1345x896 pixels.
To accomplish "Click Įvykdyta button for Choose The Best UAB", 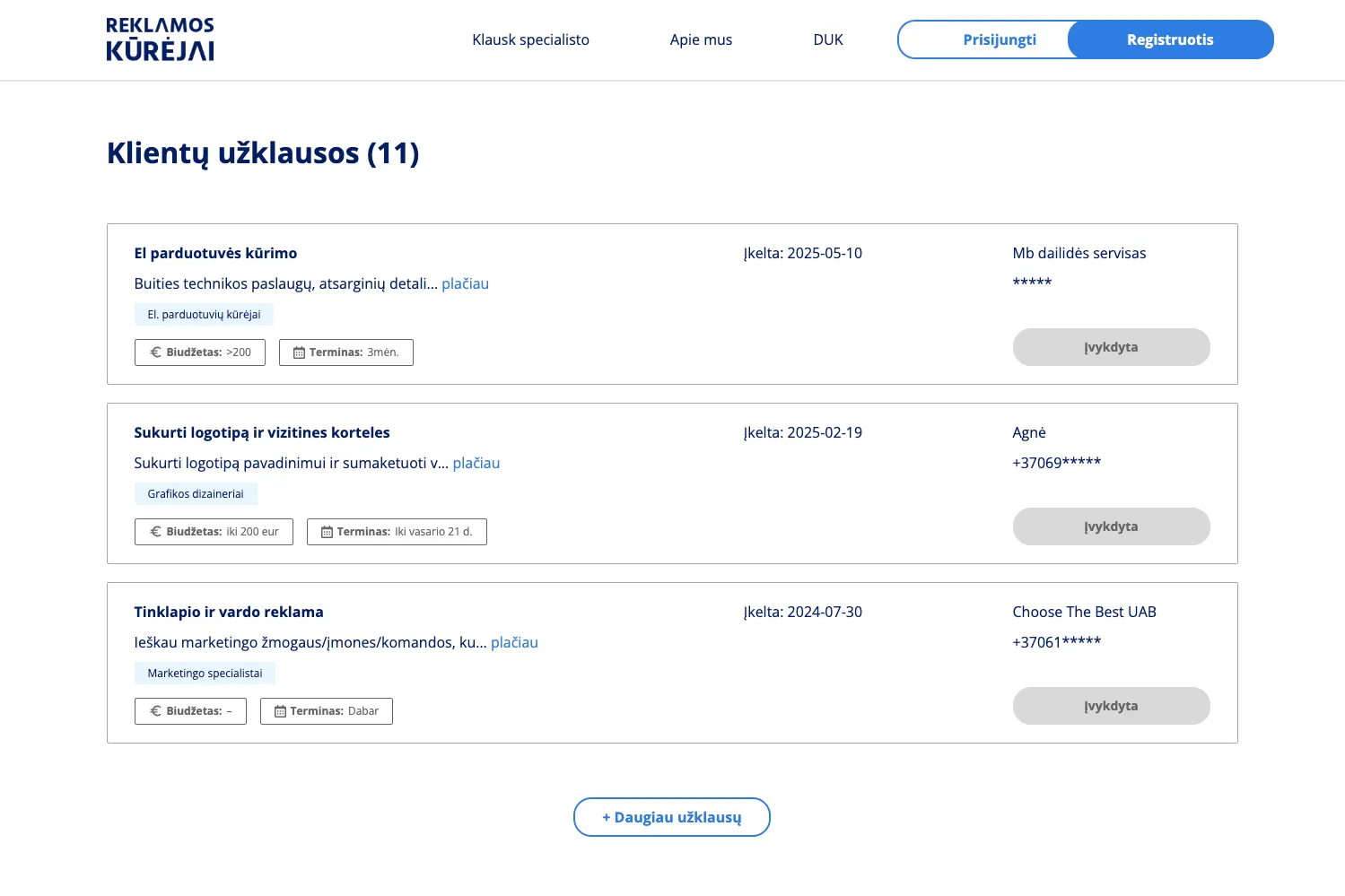I will (x=1111, y=706).
